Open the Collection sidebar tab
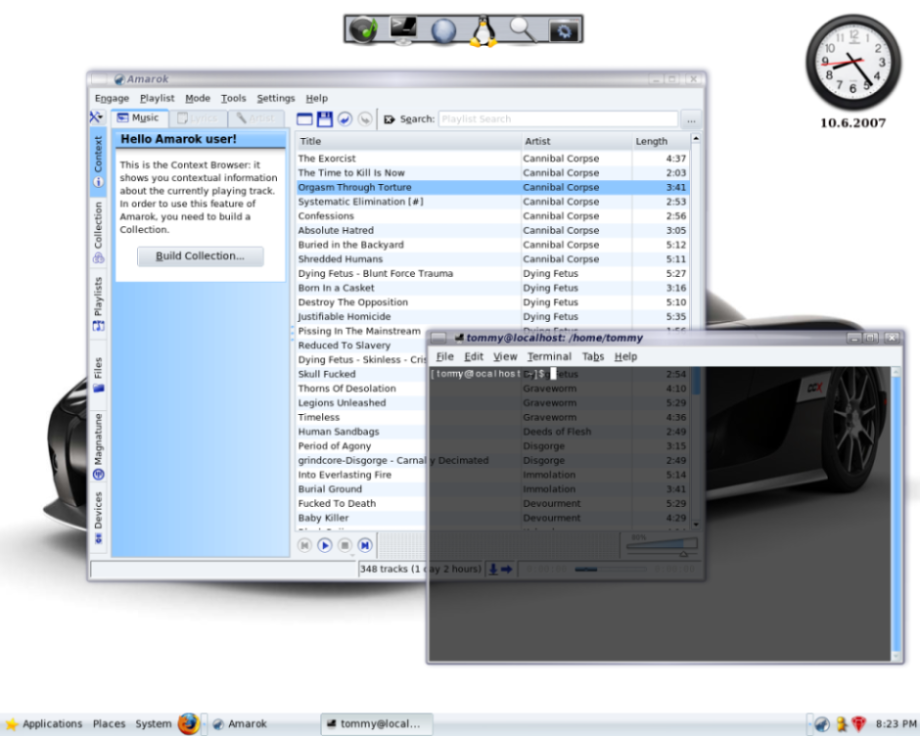920x736 pixels. [x=98, y=232]
